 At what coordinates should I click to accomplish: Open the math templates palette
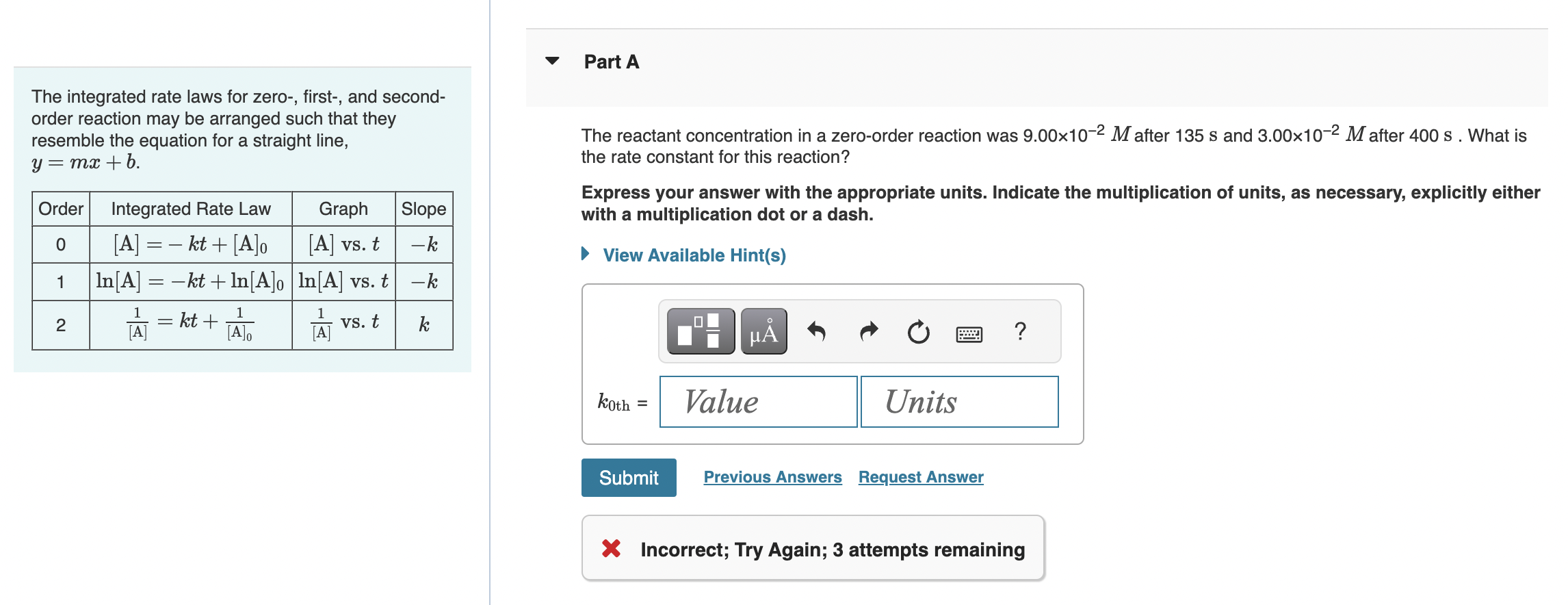click(699, 331)
